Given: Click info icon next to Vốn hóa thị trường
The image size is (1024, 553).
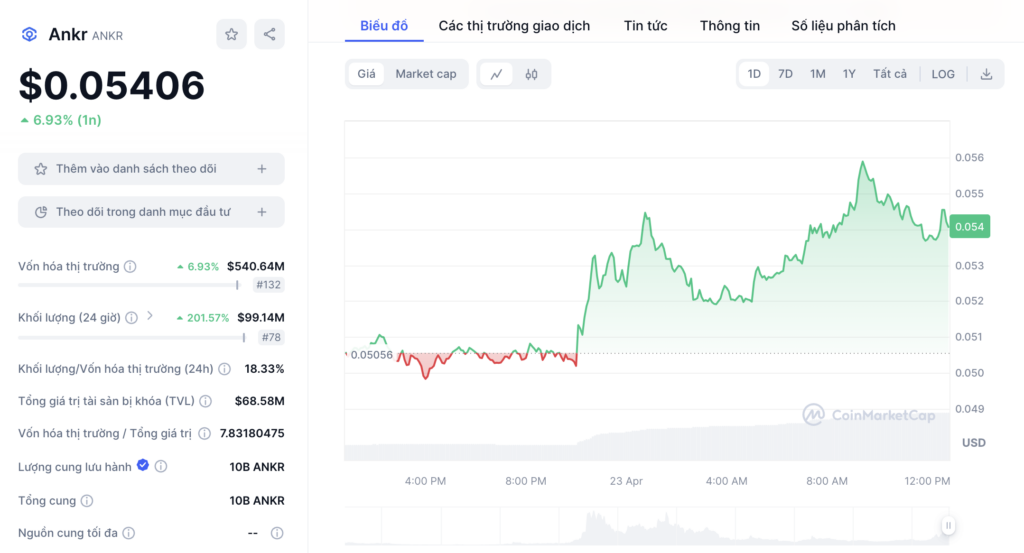Looking at the screenshot, I should pyautogui.click(x=130, y=266).
